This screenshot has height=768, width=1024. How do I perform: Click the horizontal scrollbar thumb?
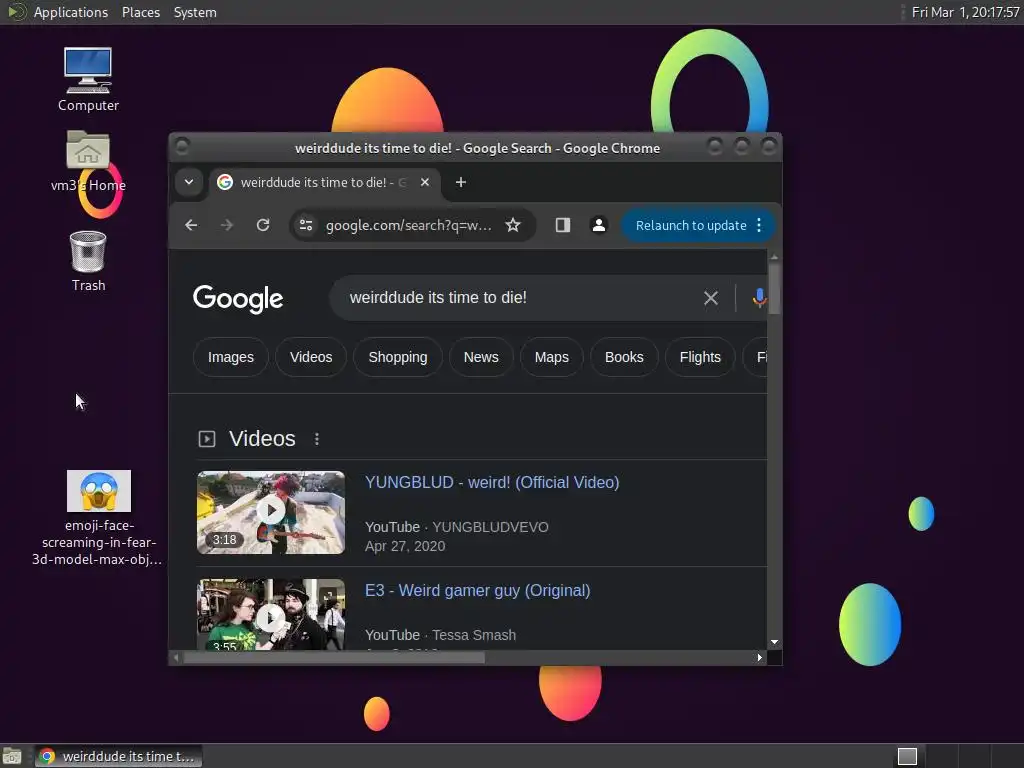334,658
